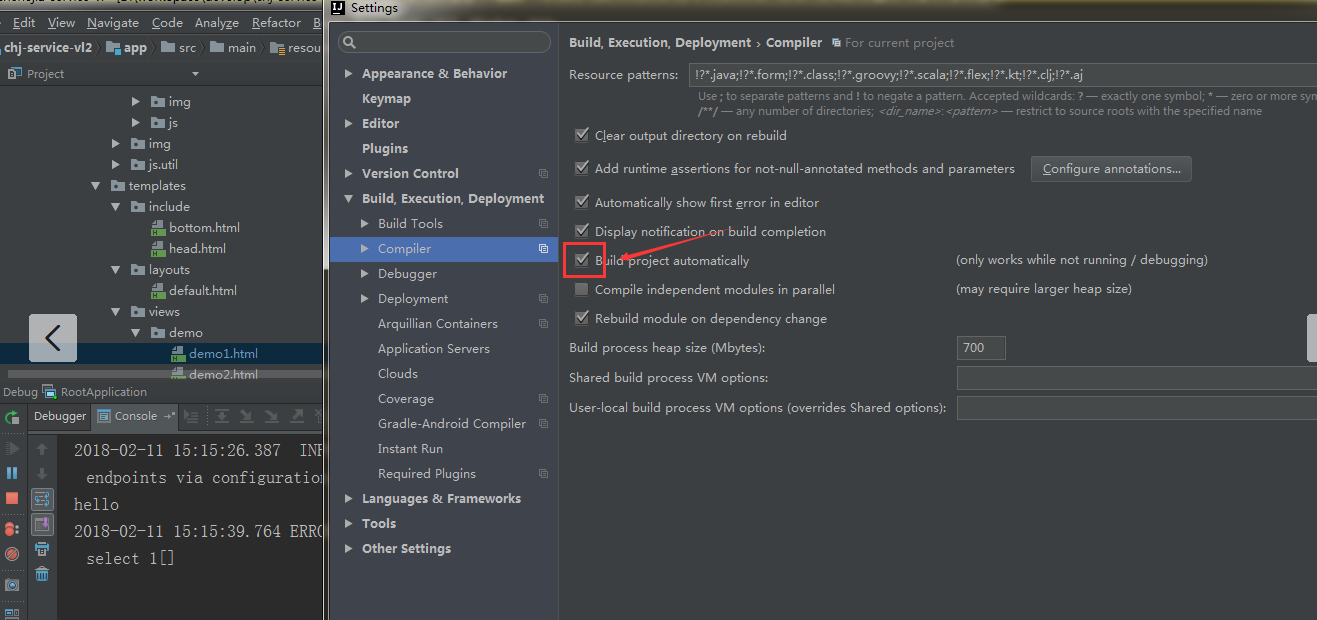Enable Compile independent modules in parallel
This screenshot has width=1317, height=620.
coord(582,289)
